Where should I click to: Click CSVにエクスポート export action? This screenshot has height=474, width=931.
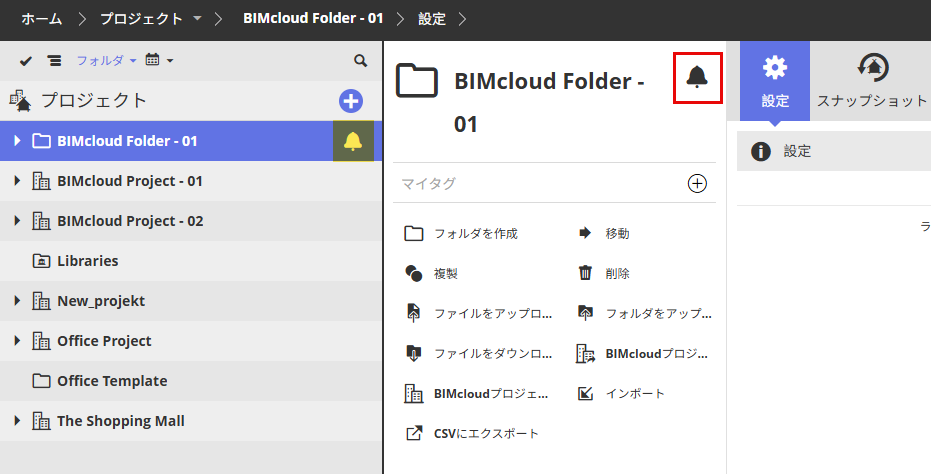(473, 433)
